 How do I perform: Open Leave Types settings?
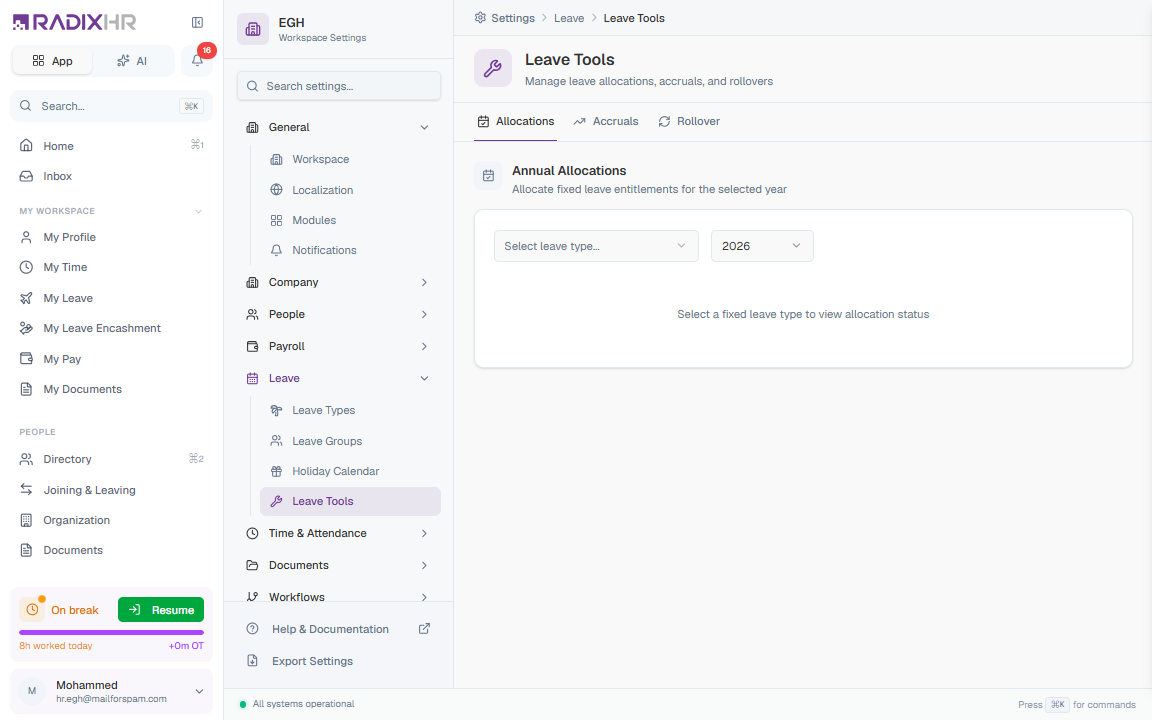pyautogui.click(x=350, y=410)
